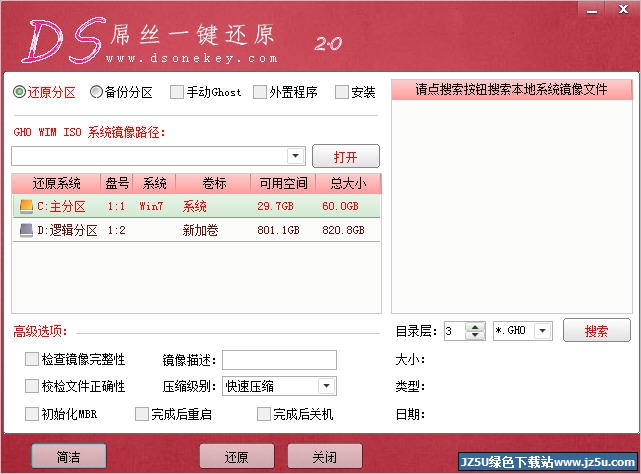Viewport: 641px width, 474px height.
Task: Sort by 还原系统 column header
Action: click(56, 183)
